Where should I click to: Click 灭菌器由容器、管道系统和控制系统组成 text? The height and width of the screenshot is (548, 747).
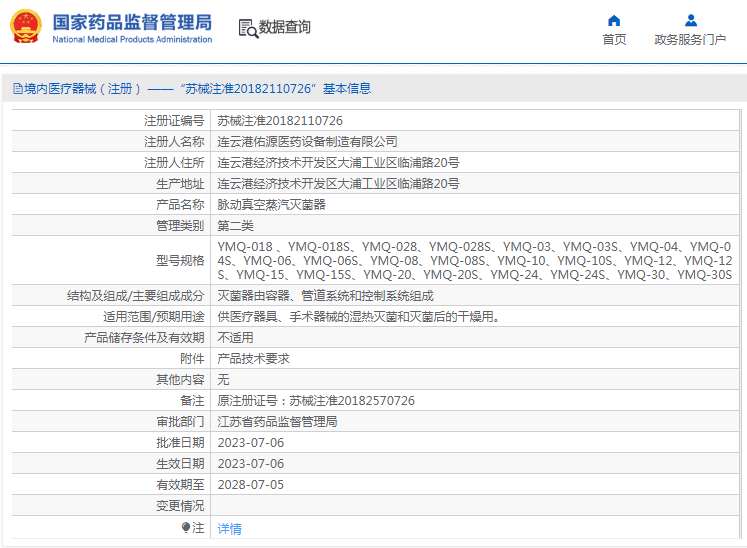pyautogui.click(x=325, y=296)
